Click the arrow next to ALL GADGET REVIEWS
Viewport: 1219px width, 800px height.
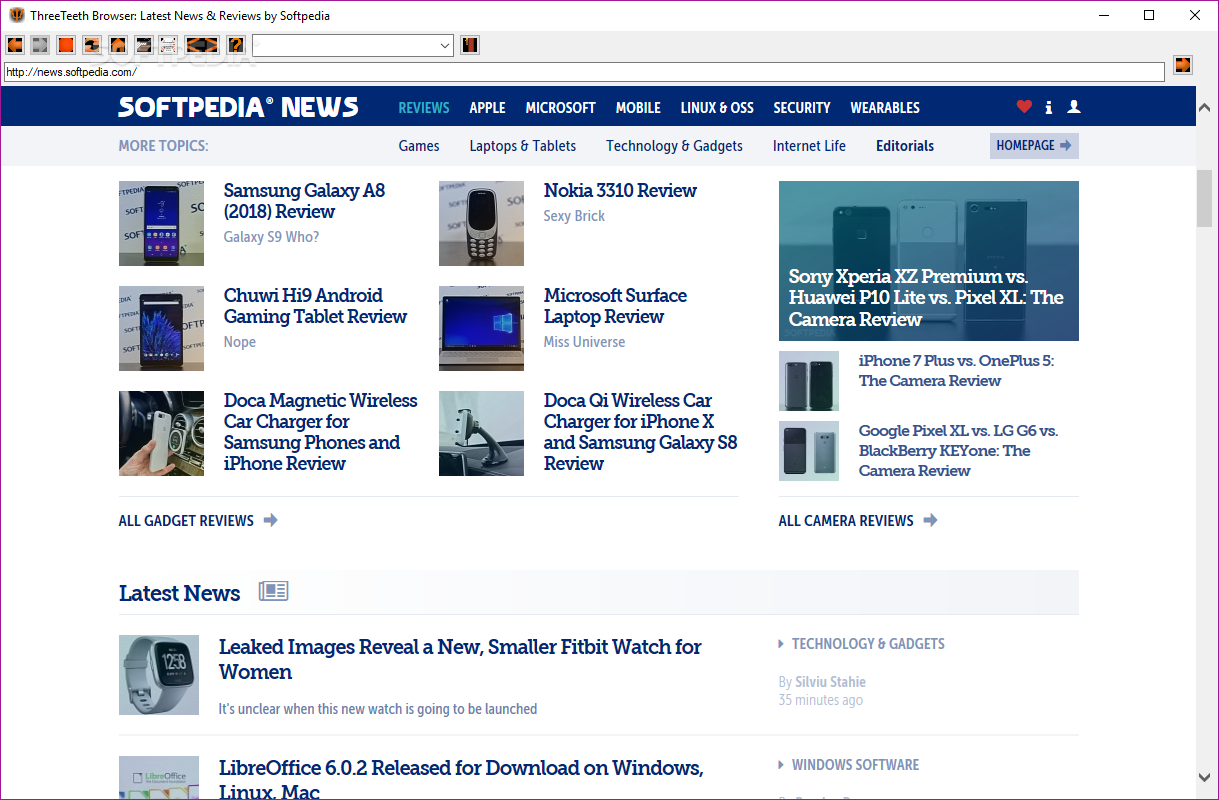[x=271, y=520]
